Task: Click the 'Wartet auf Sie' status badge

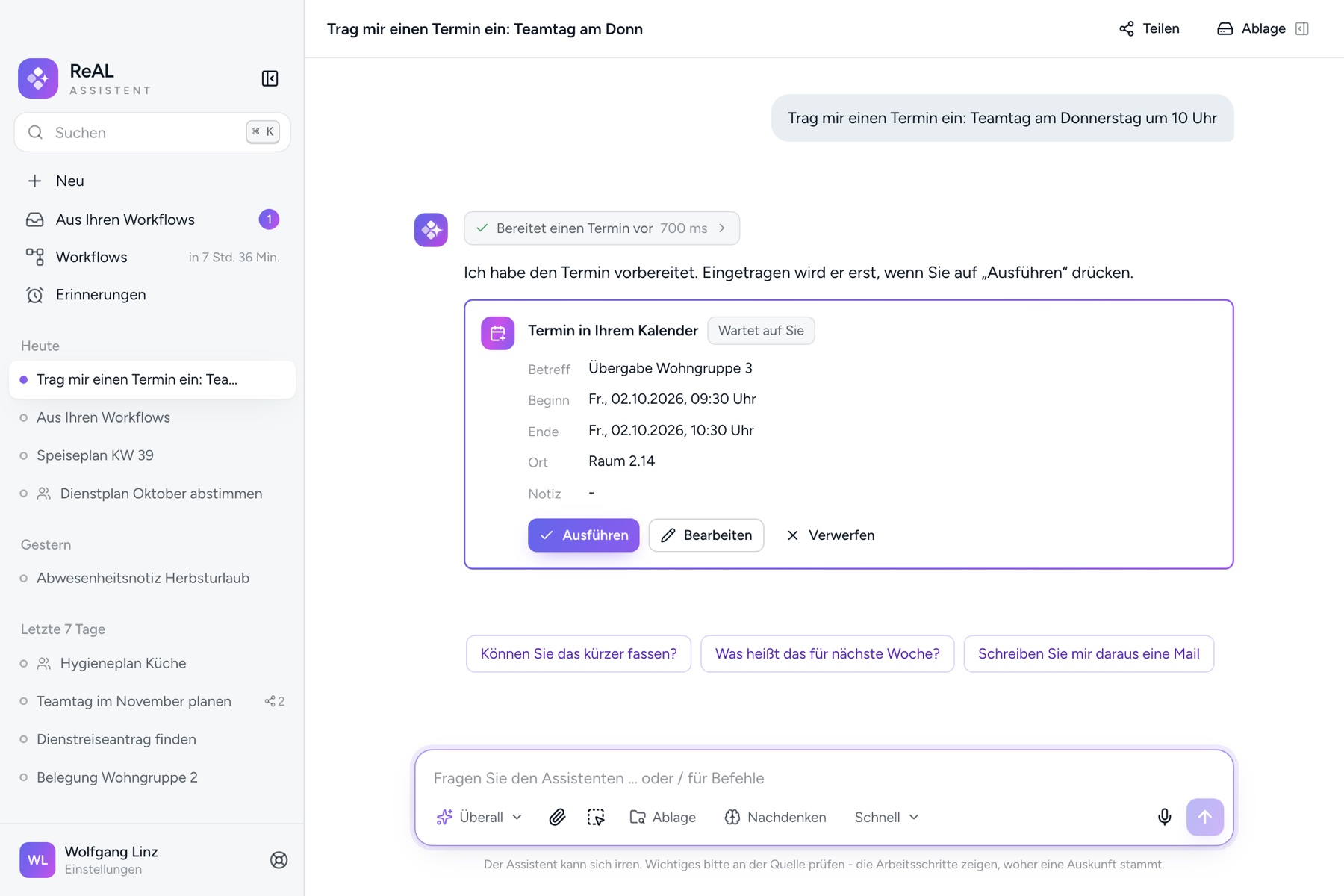Action: 761,331
